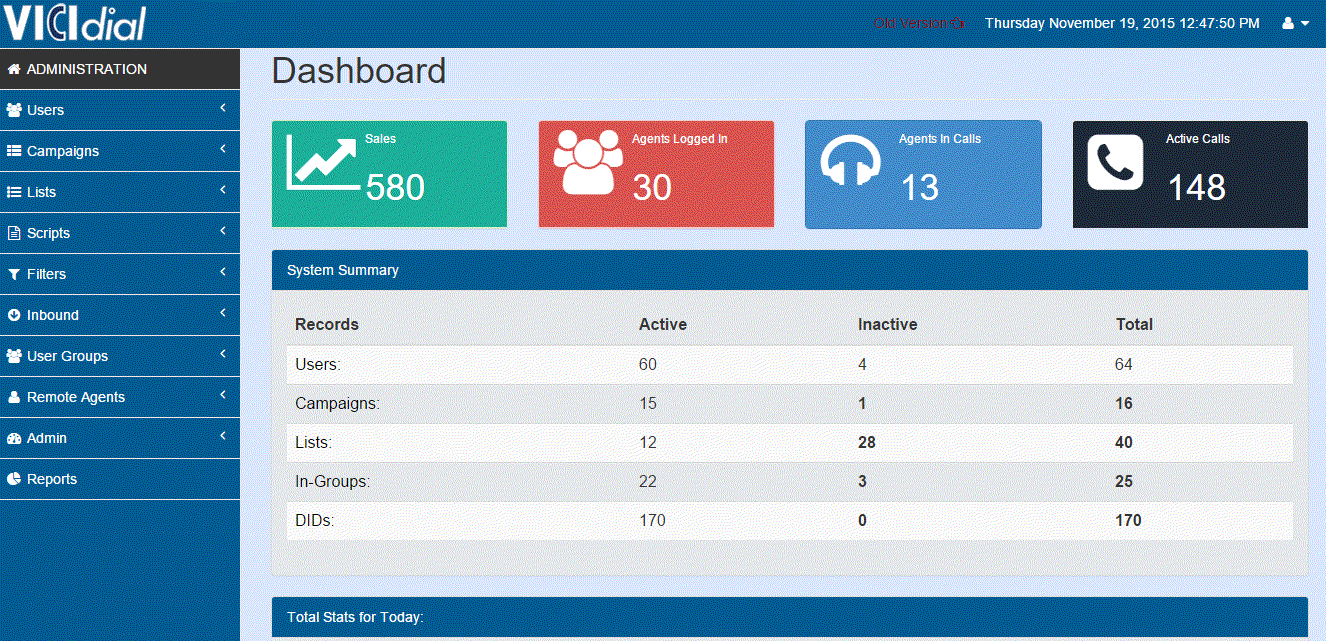Follow the Old Version link
The height and width of the screenshot is (641, 1326).
tap(918, 23)
